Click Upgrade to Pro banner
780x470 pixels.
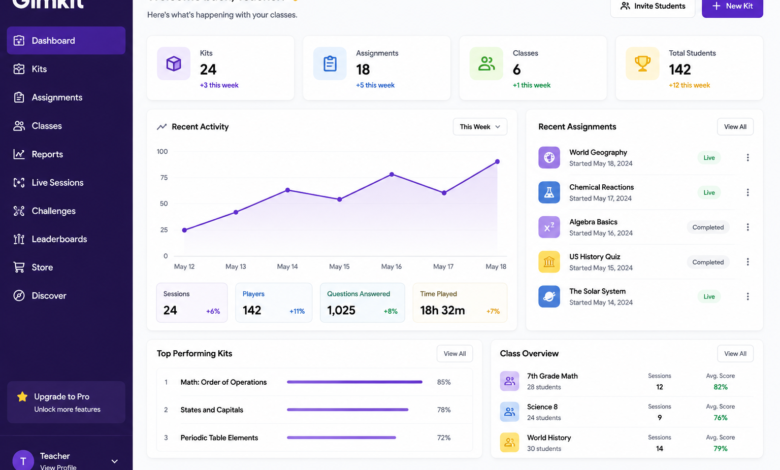pos(66,402)
